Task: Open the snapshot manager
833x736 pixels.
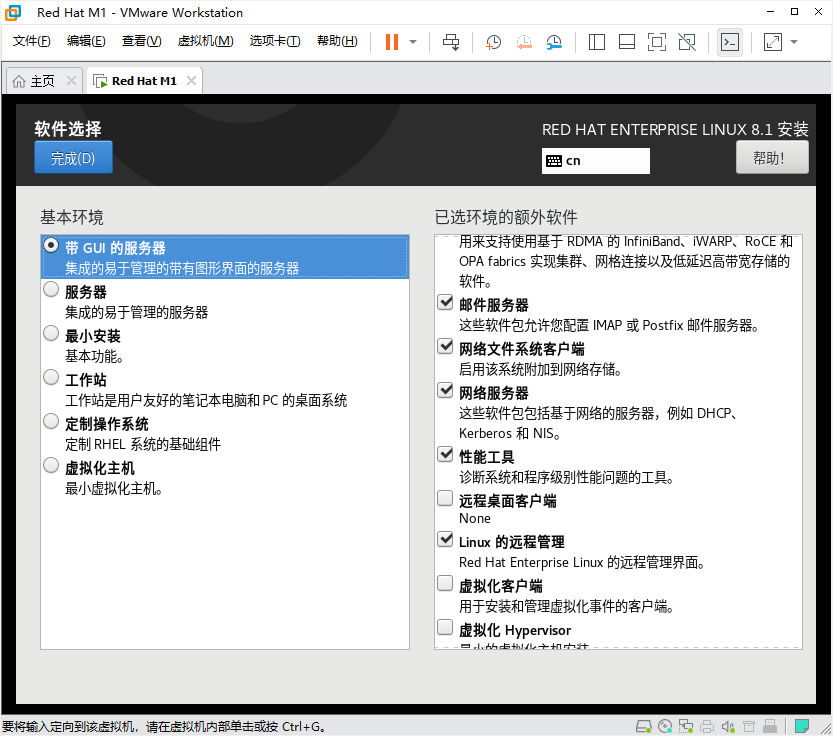Action: 554,42
